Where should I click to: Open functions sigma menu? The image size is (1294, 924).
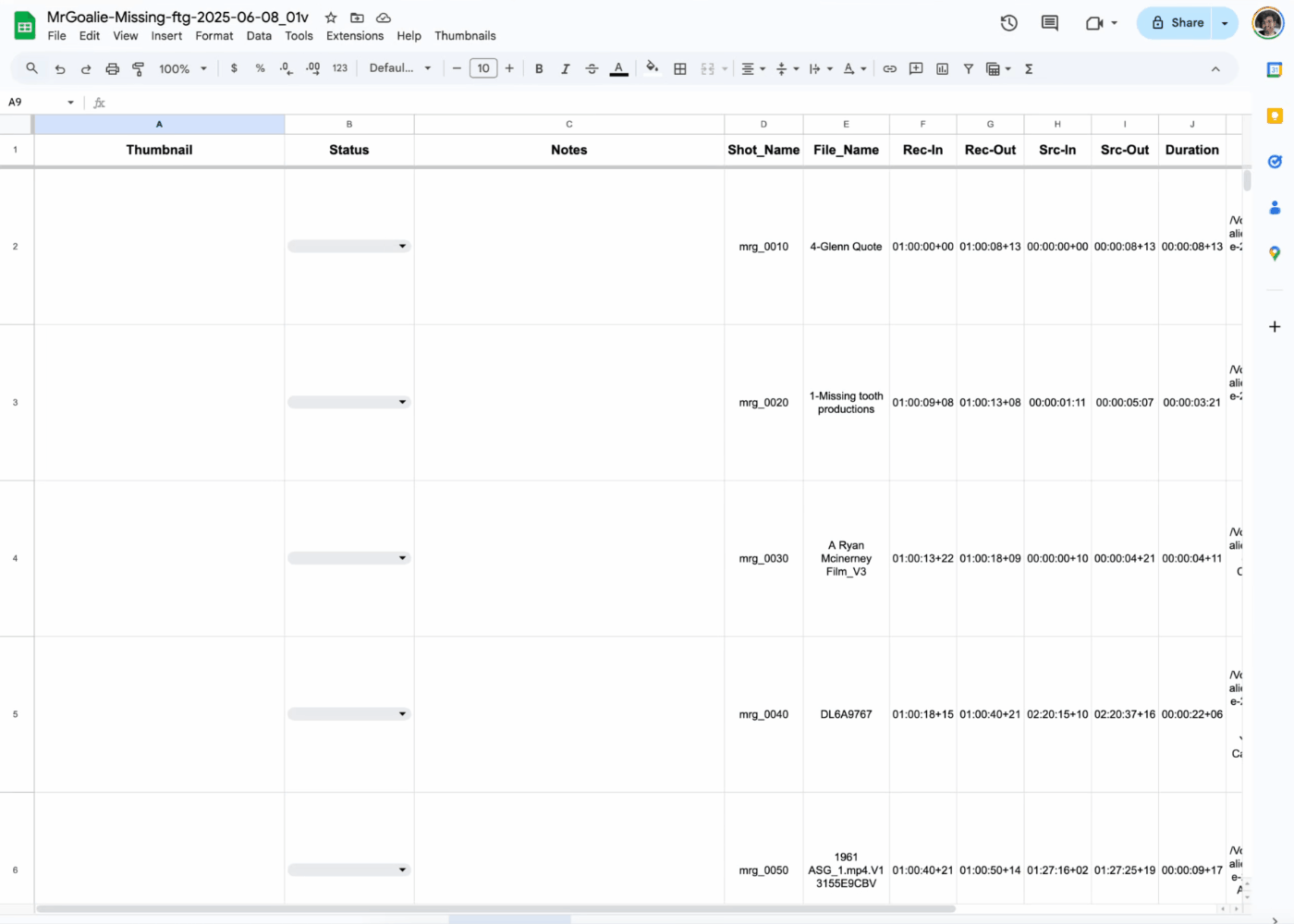(x=1029, y=68)
